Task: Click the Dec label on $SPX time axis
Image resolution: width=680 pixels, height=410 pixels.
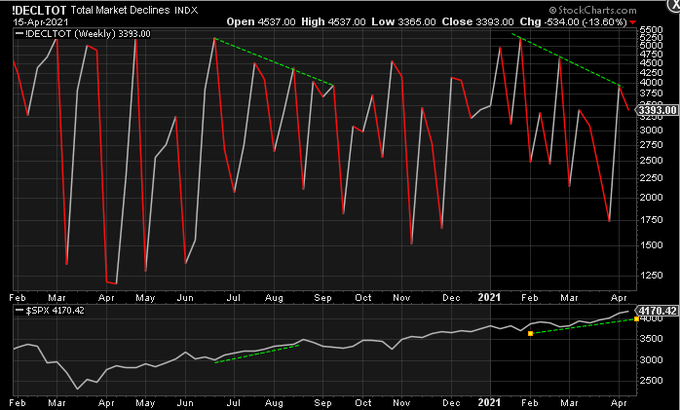Action: coord(451,403)
